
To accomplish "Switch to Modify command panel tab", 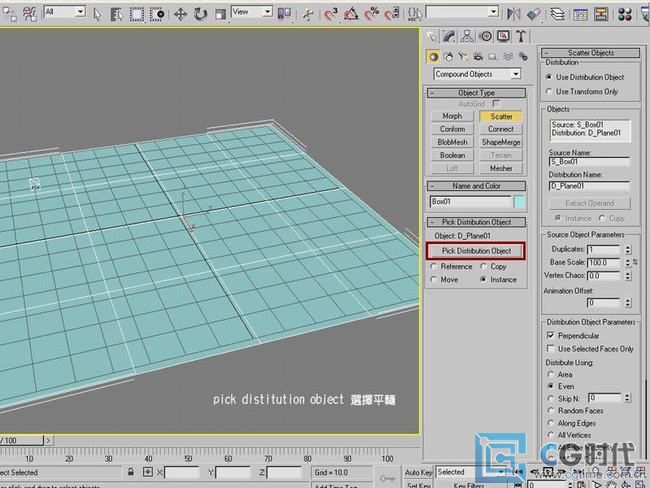I will tap(449, 36).
